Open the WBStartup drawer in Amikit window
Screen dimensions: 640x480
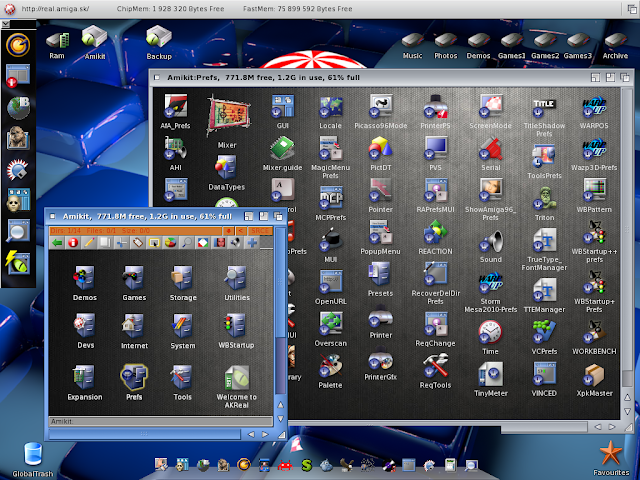pyautogui.click(x=236, y=326)
